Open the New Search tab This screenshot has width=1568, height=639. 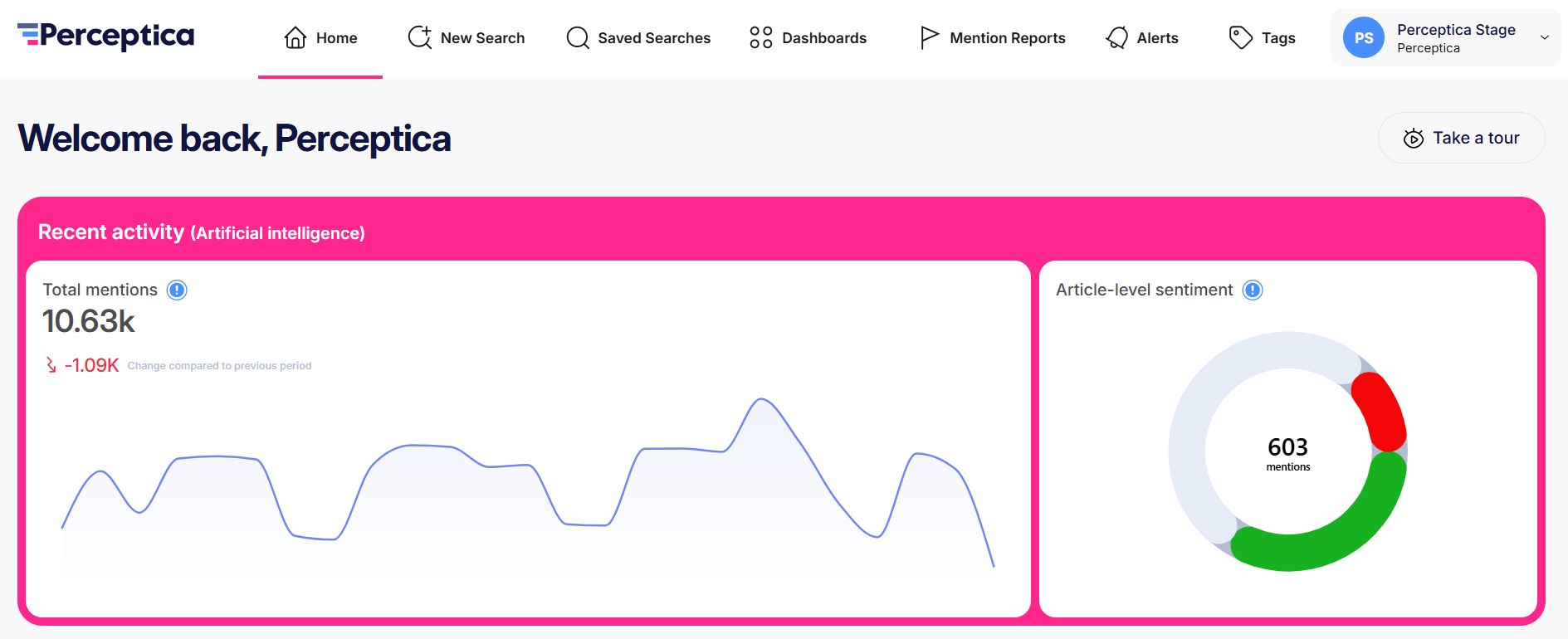[x=466, y=38]
